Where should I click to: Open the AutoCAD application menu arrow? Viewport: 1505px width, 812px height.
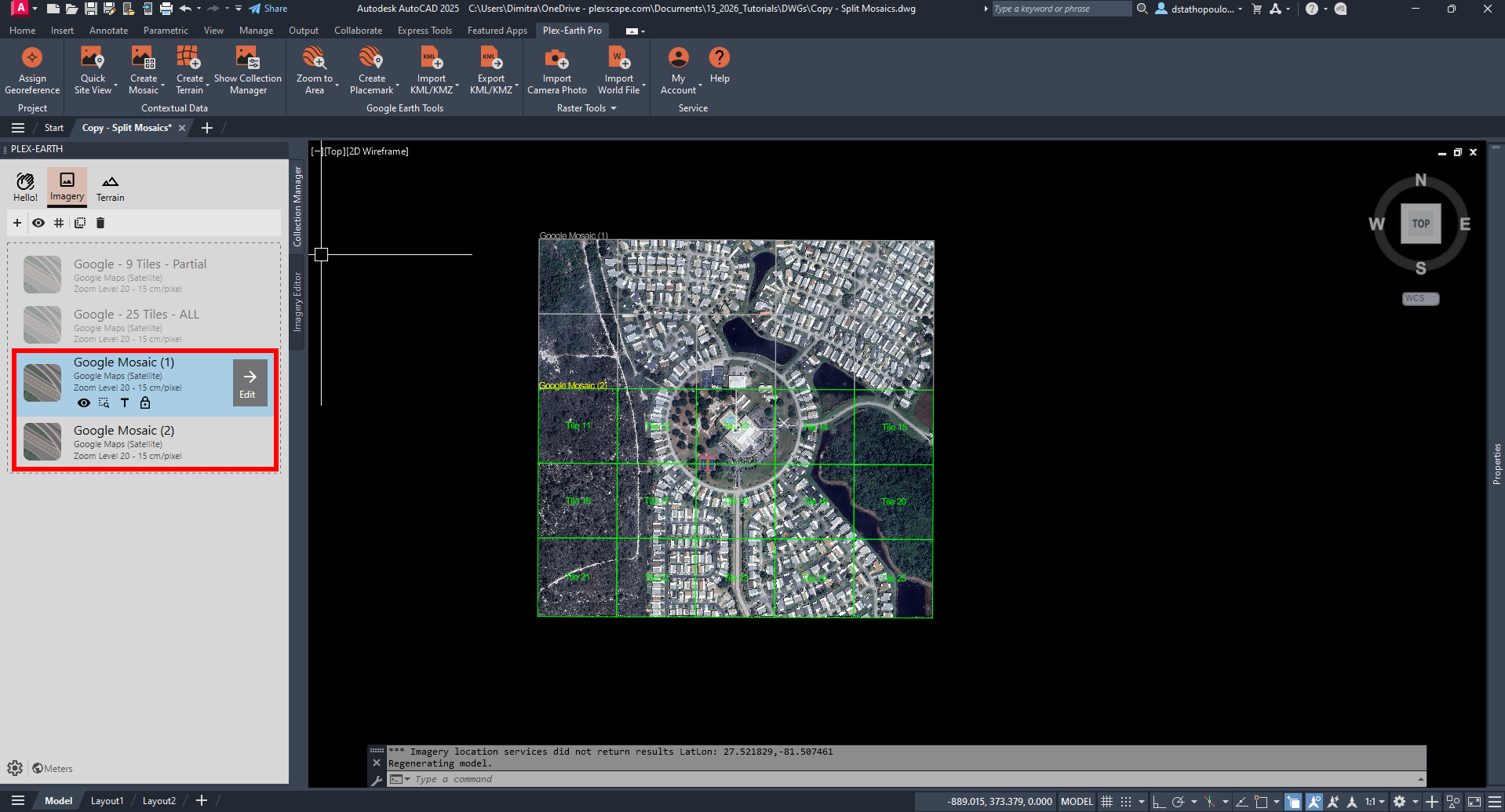pyautogui.click(x=35, y=9)
